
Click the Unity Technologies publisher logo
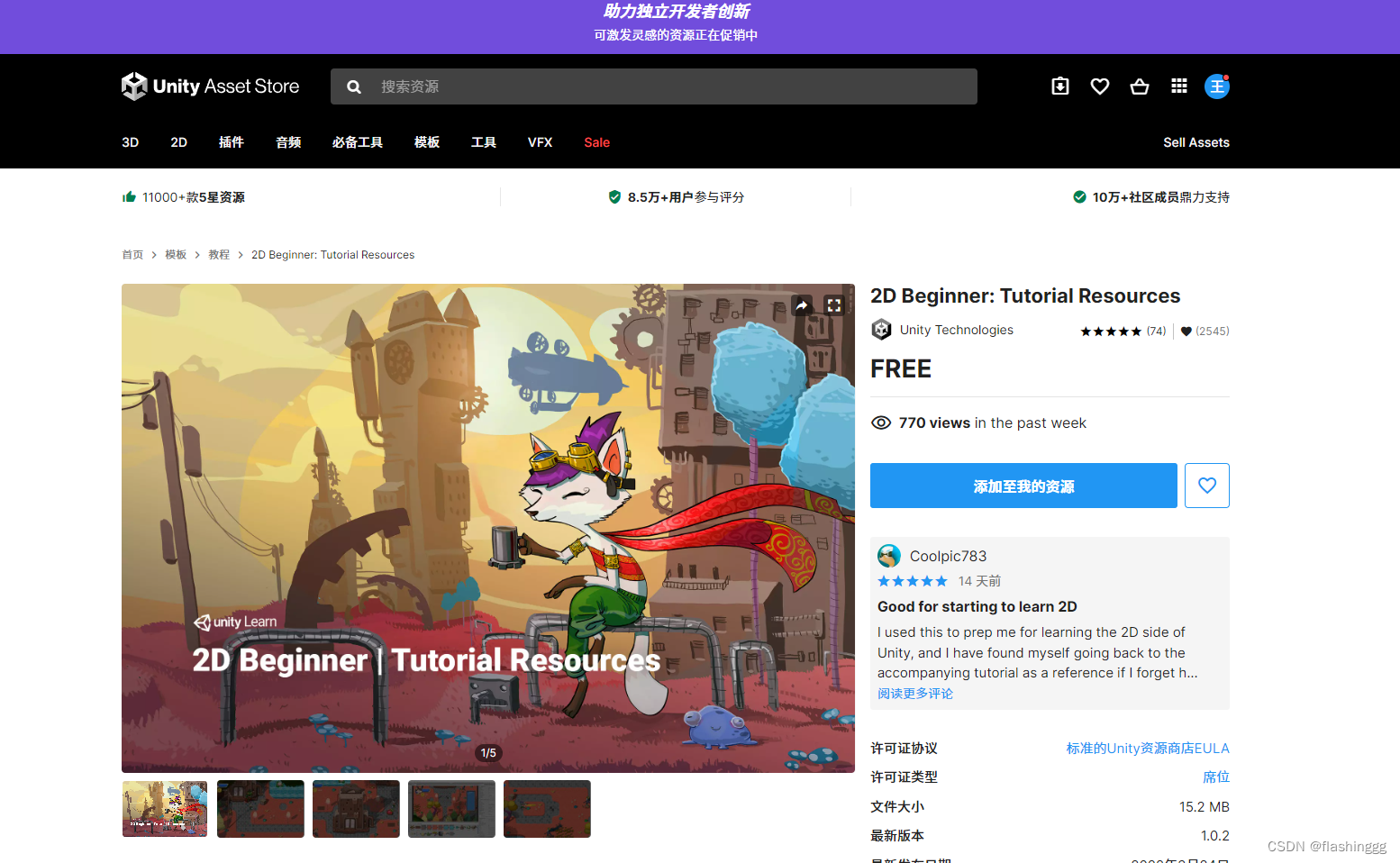pyautogui.click(x=881, y=330)
